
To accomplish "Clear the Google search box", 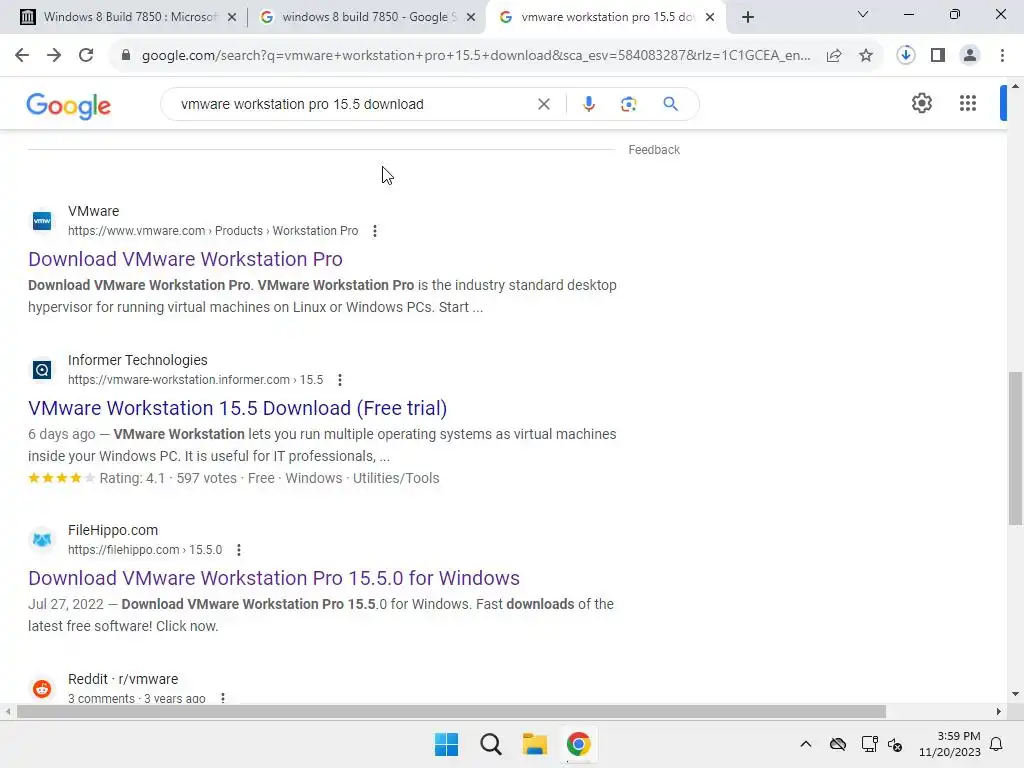I will pyautogui.click(x=543, y=104).
